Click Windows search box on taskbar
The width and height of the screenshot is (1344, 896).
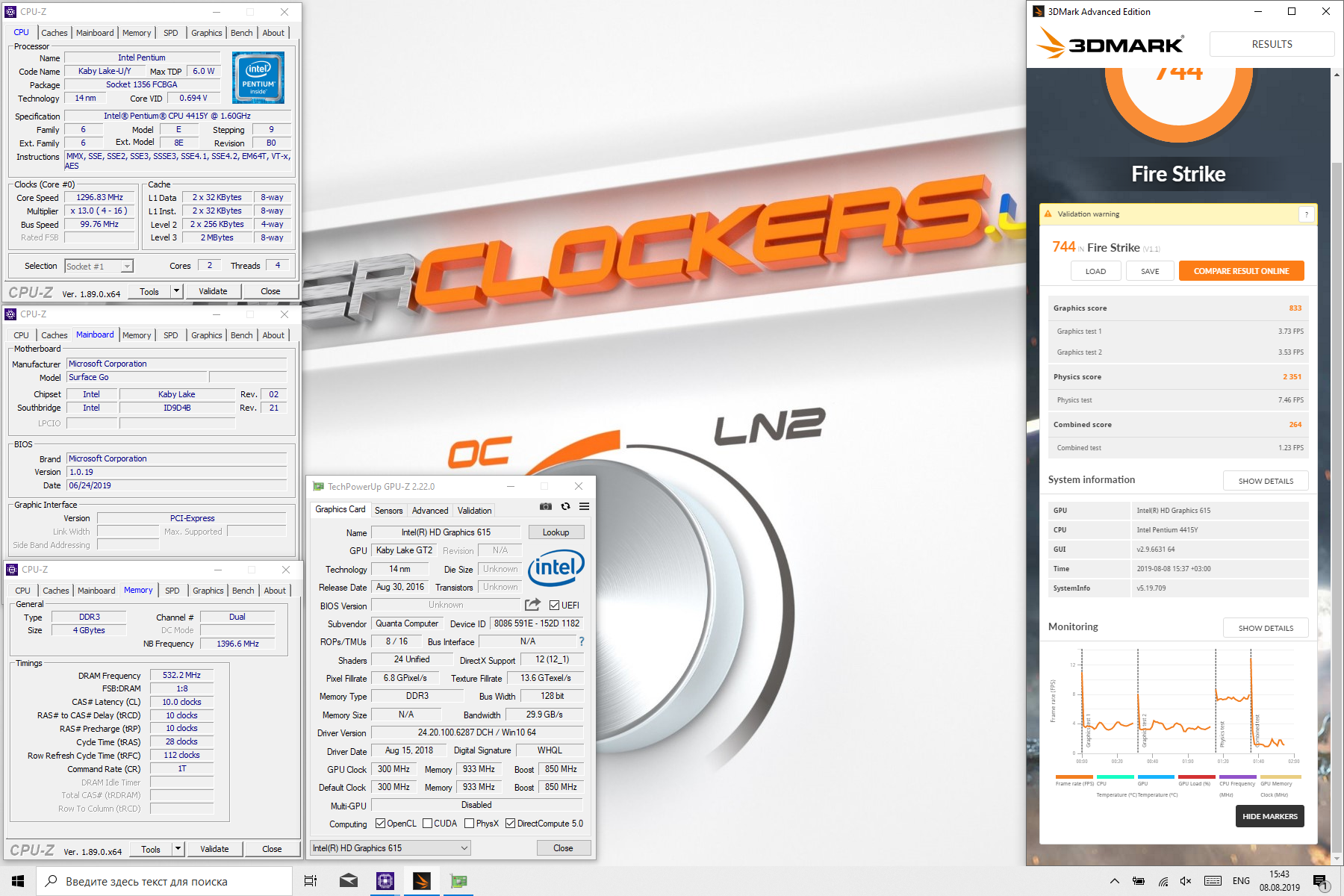[164, 881]
